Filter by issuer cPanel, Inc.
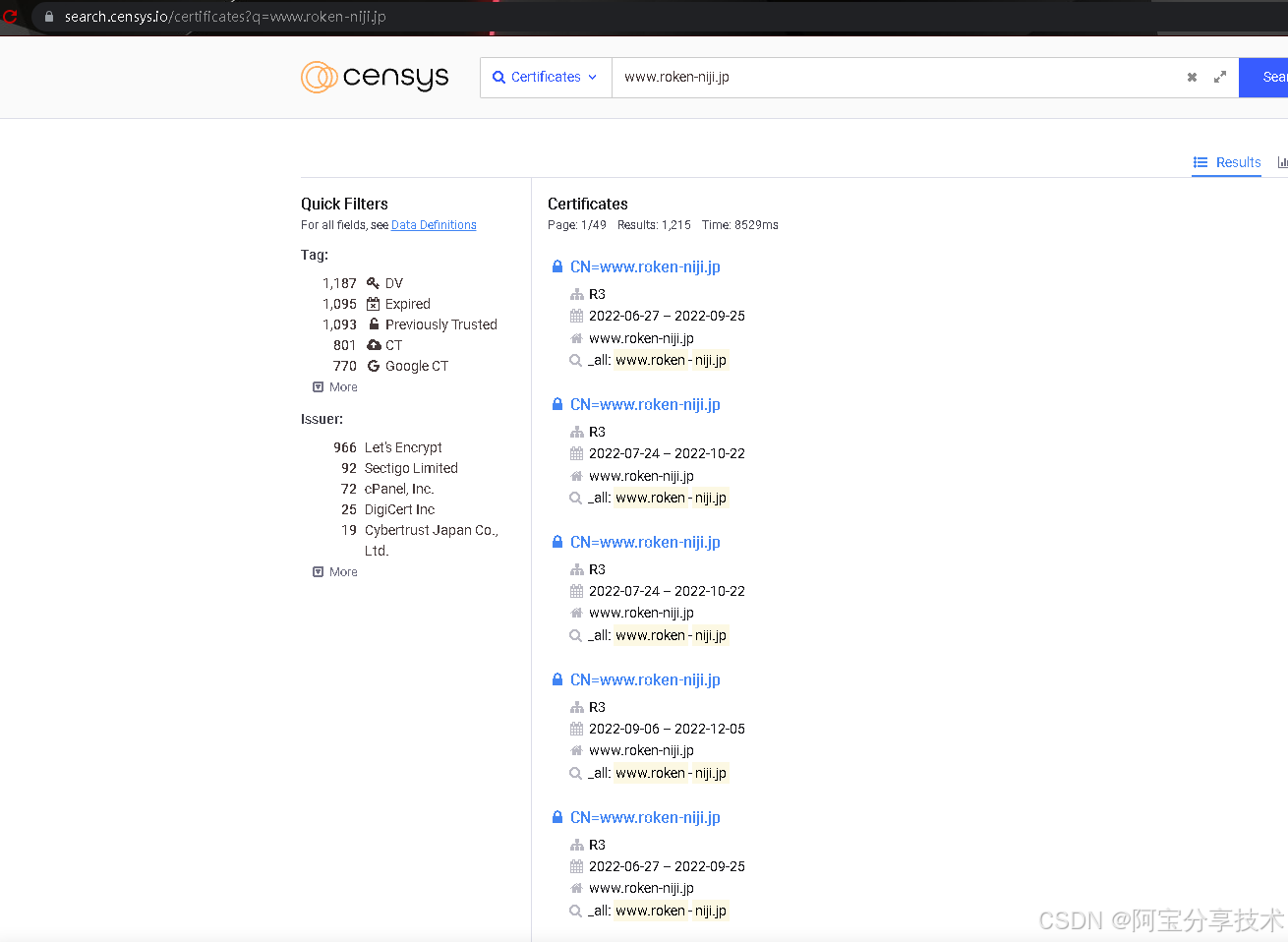 click(399, 489)
